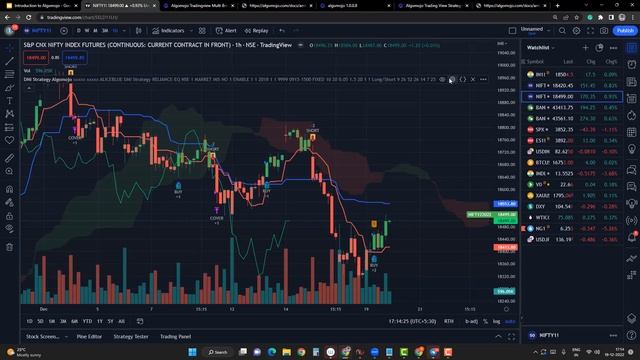Select the trend line drawing tool

click(9, 61)
